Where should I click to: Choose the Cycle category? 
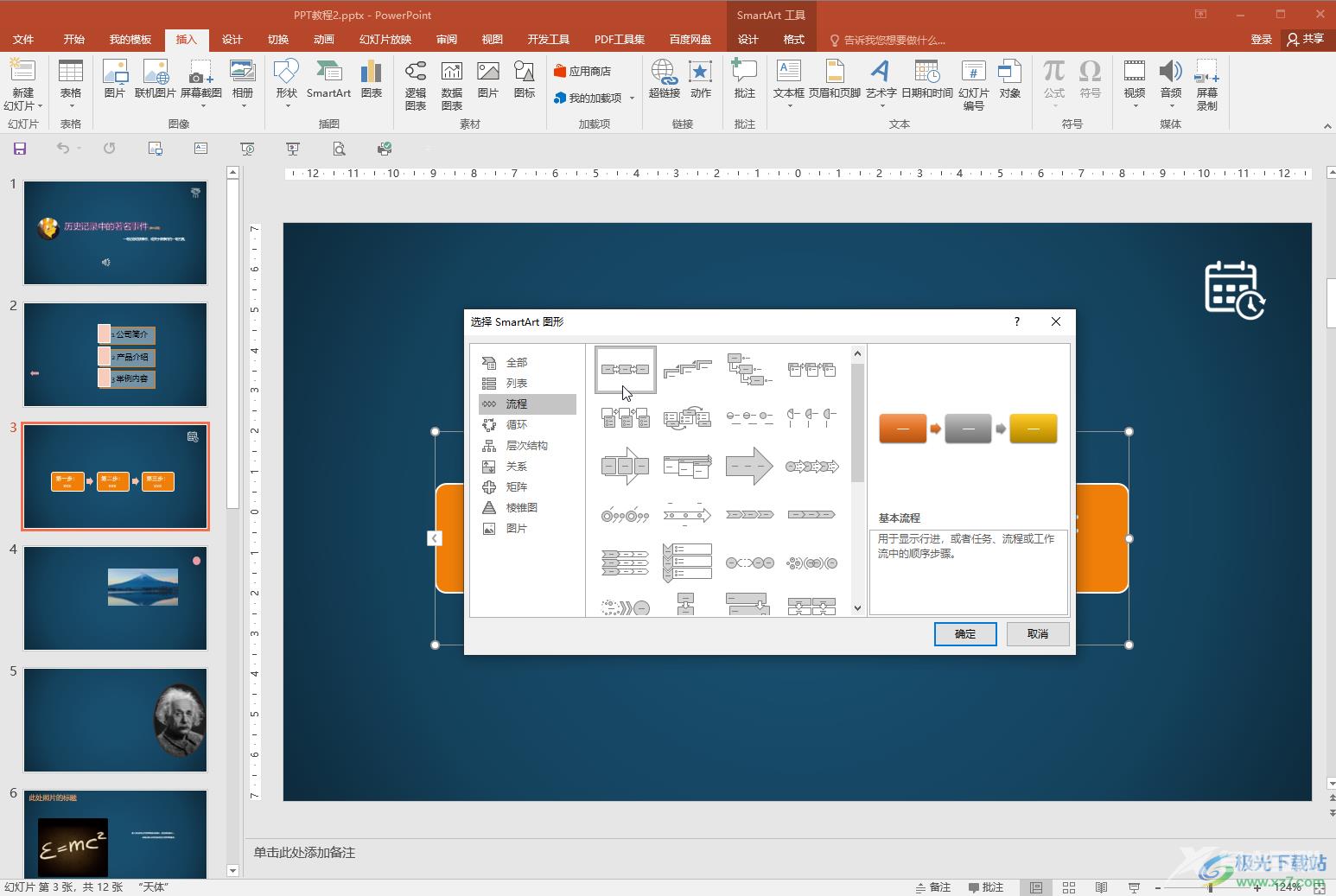pos(527,424)
